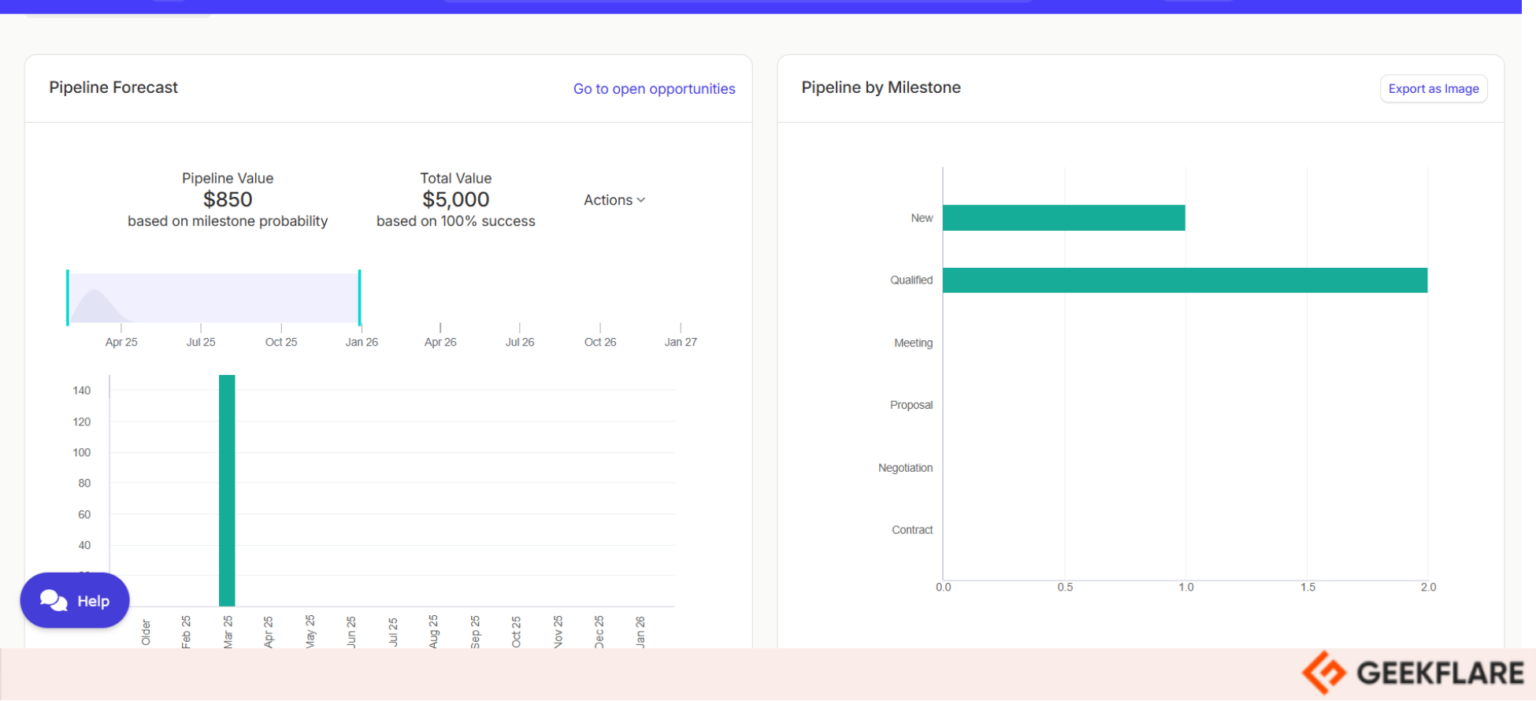Screen dimensions: 1536x701
Task: Click the speech bubble icon in Help button
Action: pos(53,600)
